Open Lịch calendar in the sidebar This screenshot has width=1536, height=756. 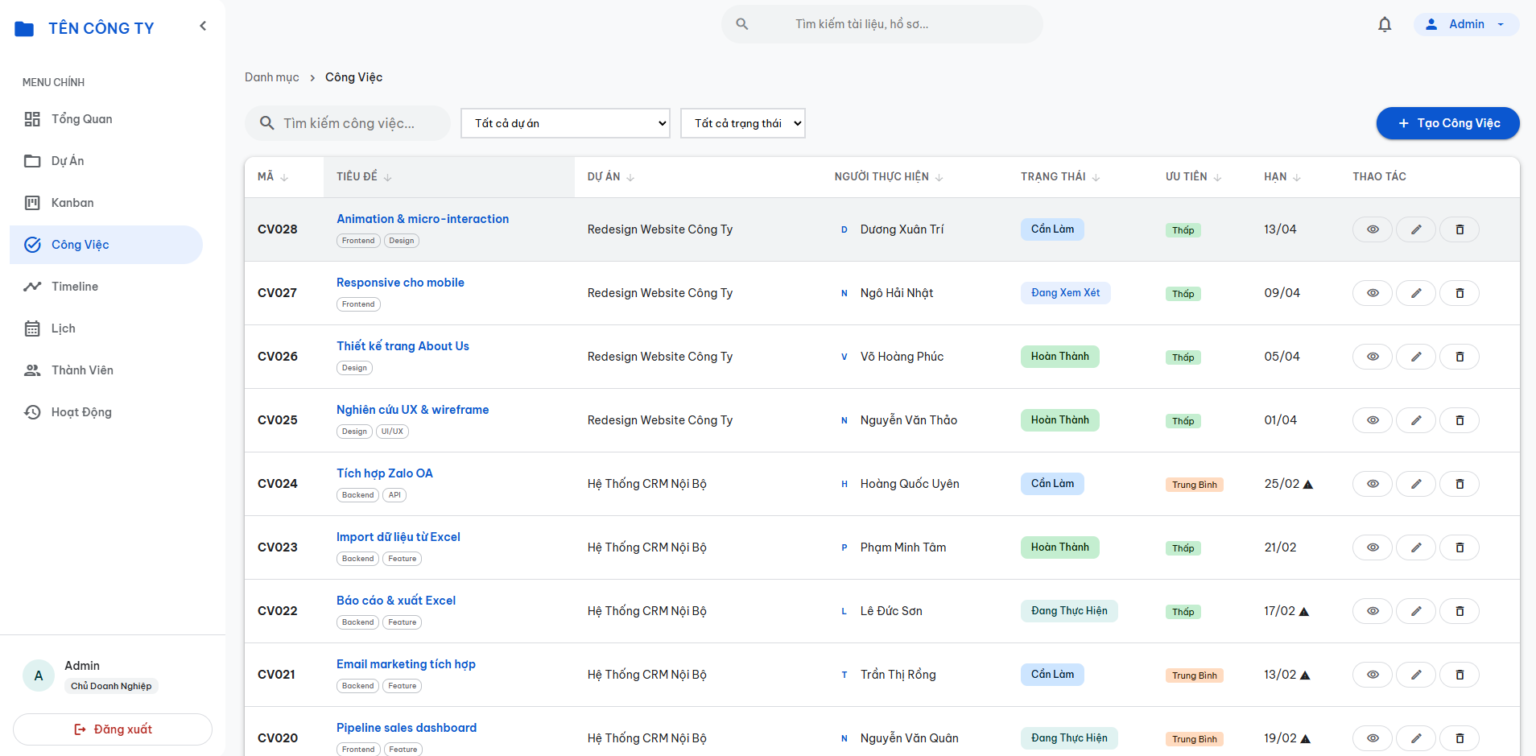(106, 329)
